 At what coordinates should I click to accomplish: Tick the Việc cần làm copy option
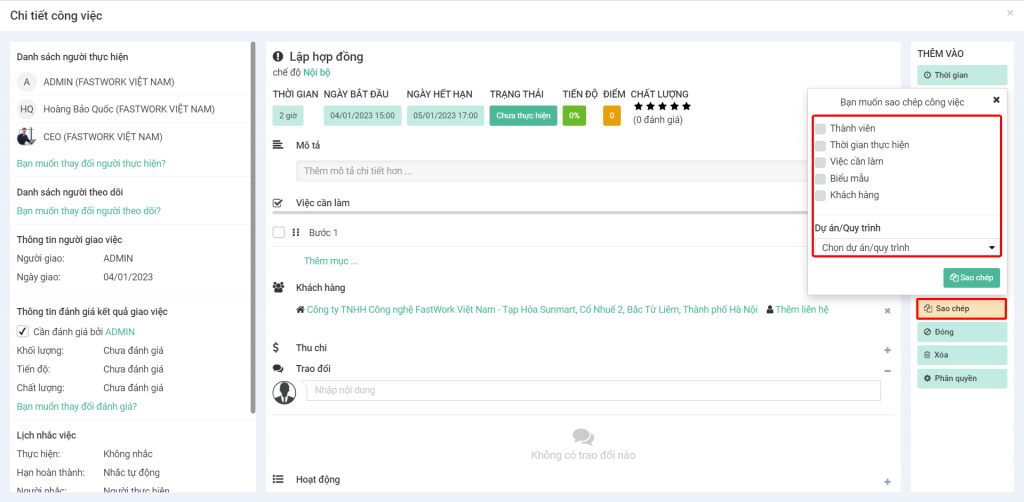[820, 162]
